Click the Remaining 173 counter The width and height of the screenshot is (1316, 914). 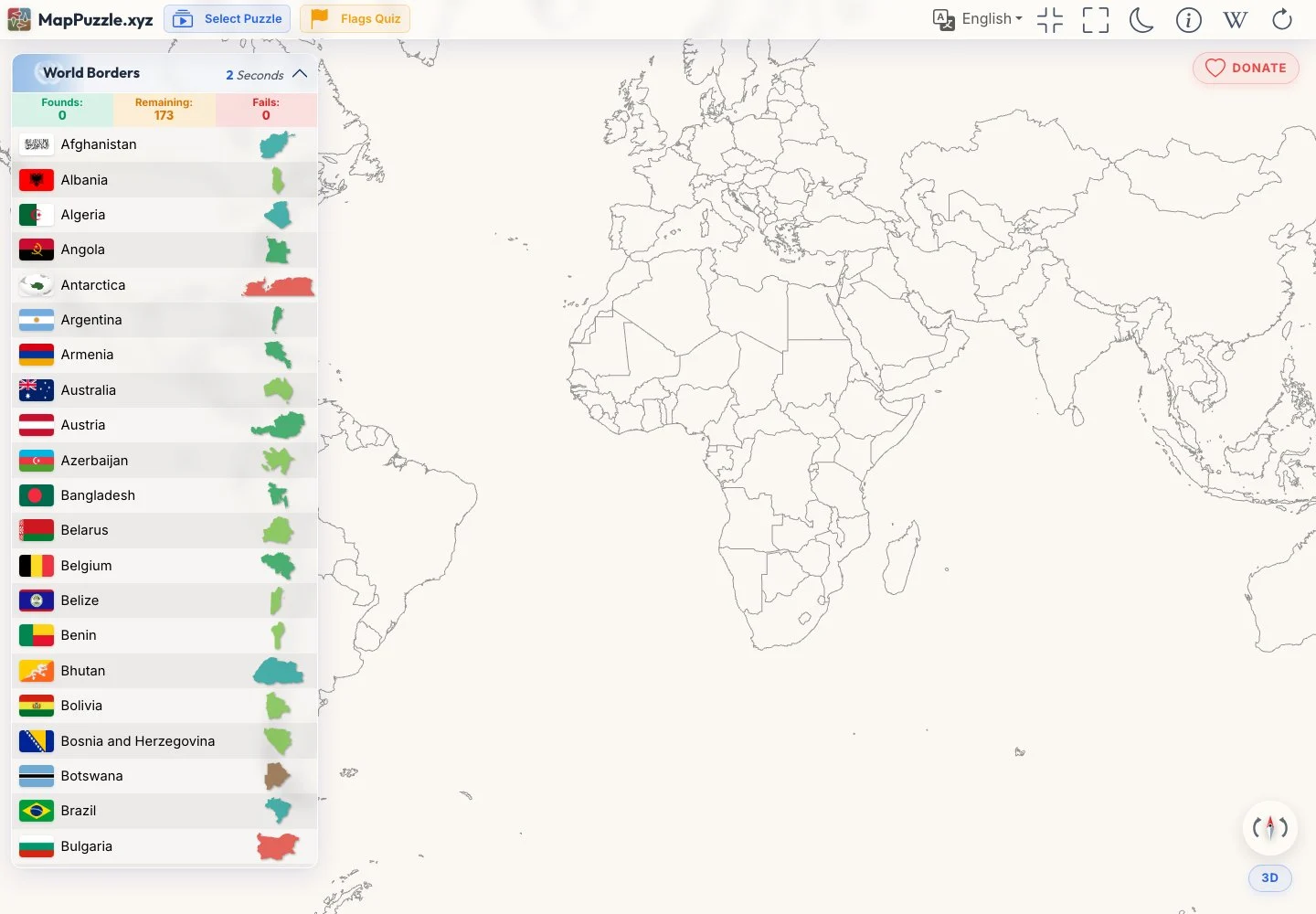[164, 109]
